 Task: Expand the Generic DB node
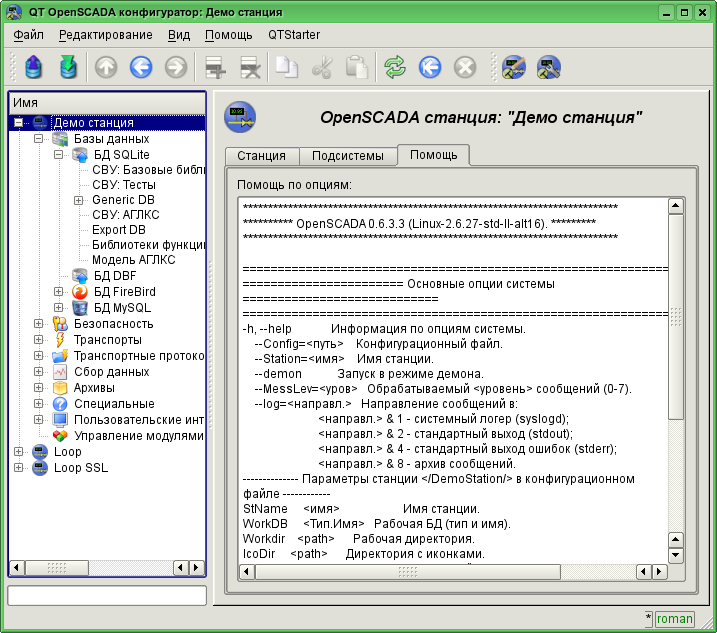(x=79, y=200)
